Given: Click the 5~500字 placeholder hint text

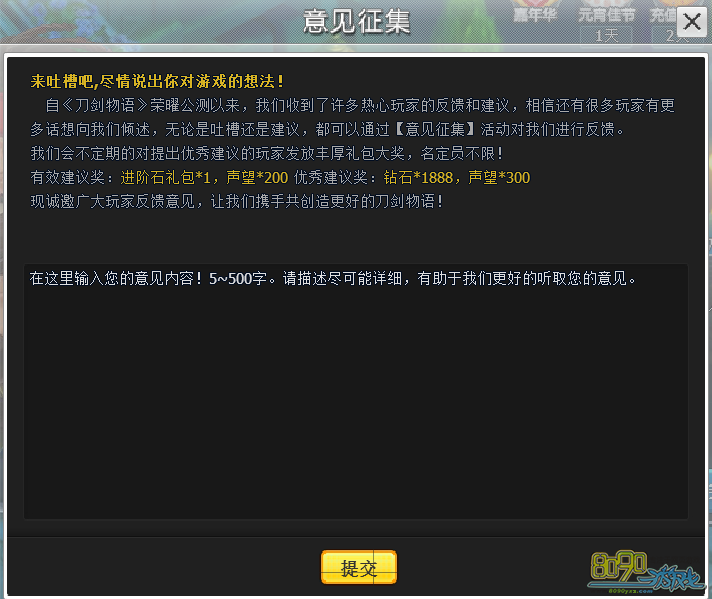Looking at the screenshot, I should (x=238, y=278).
